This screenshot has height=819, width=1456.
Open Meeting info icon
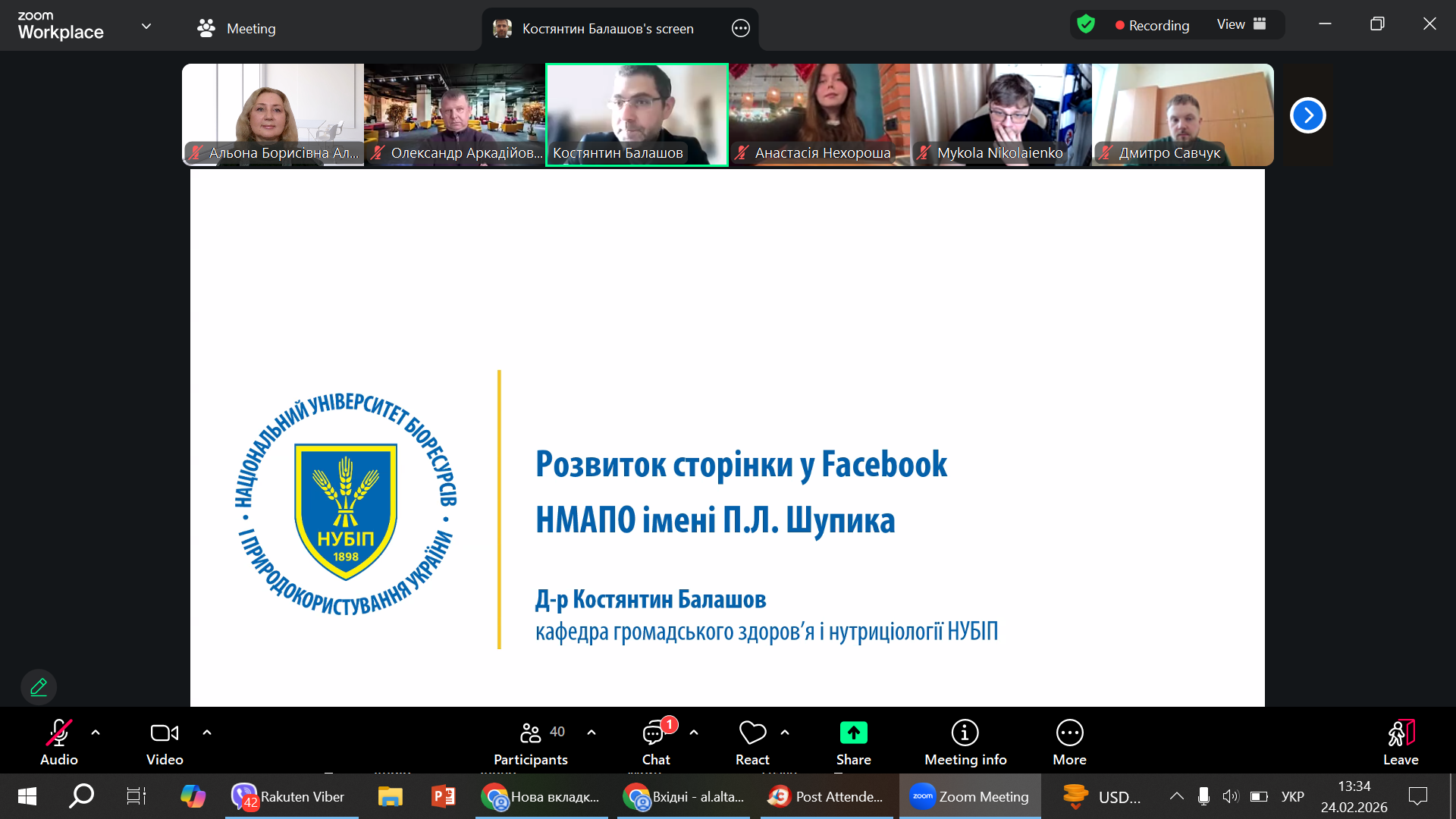pyautogui.click(x=965, y=733)
